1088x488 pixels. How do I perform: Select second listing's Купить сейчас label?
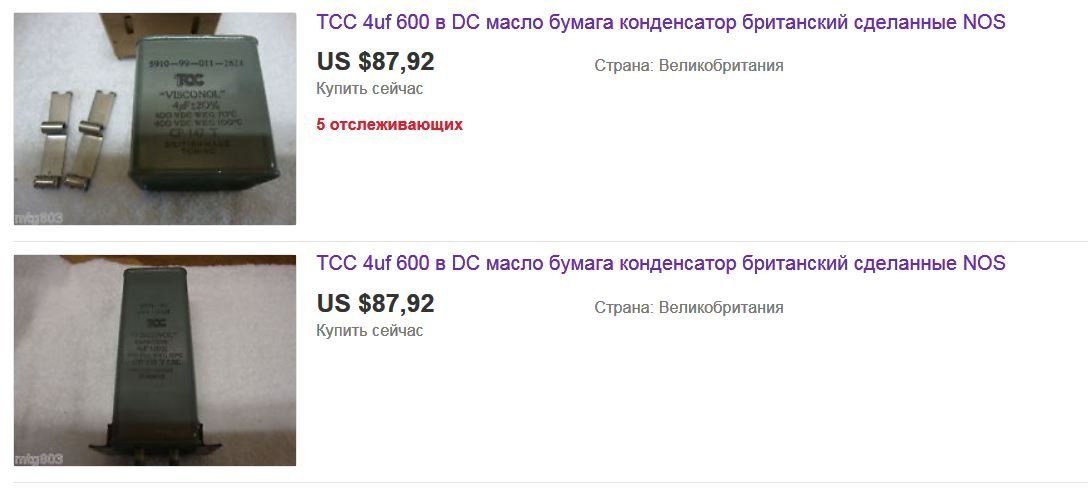coord(369,330)
